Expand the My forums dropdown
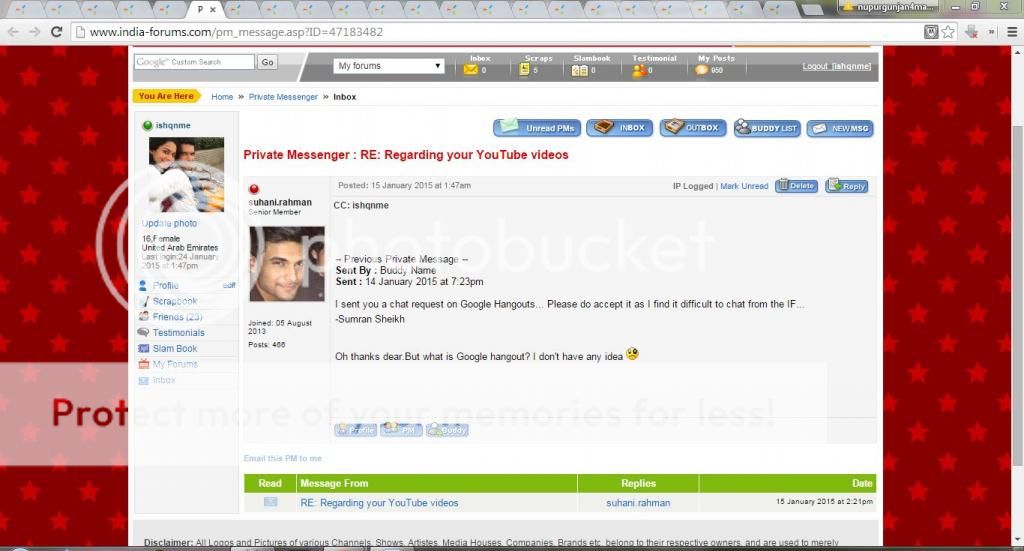Image resolution: width=1024 pixels, height=551 pixels. point(389,66)
